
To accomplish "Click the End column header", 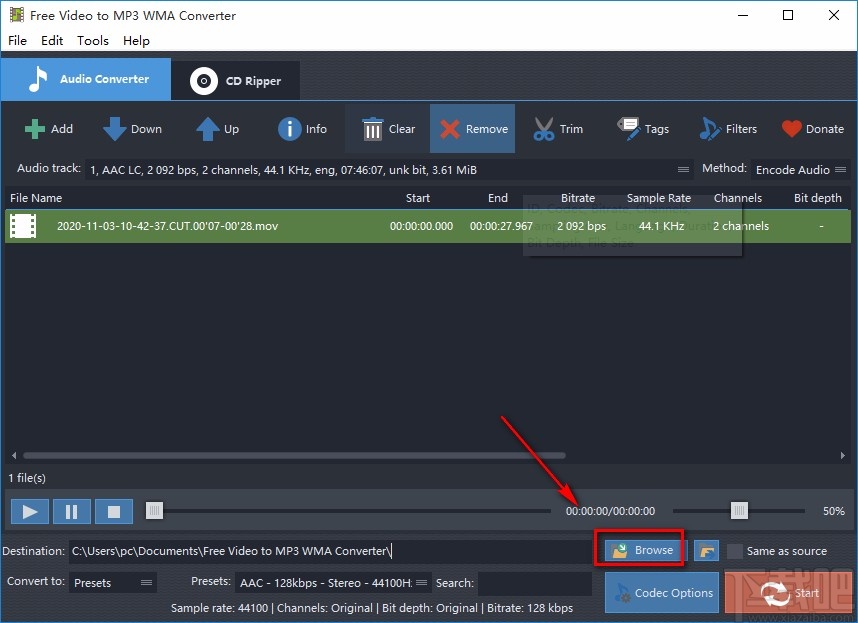I will 497,198.
